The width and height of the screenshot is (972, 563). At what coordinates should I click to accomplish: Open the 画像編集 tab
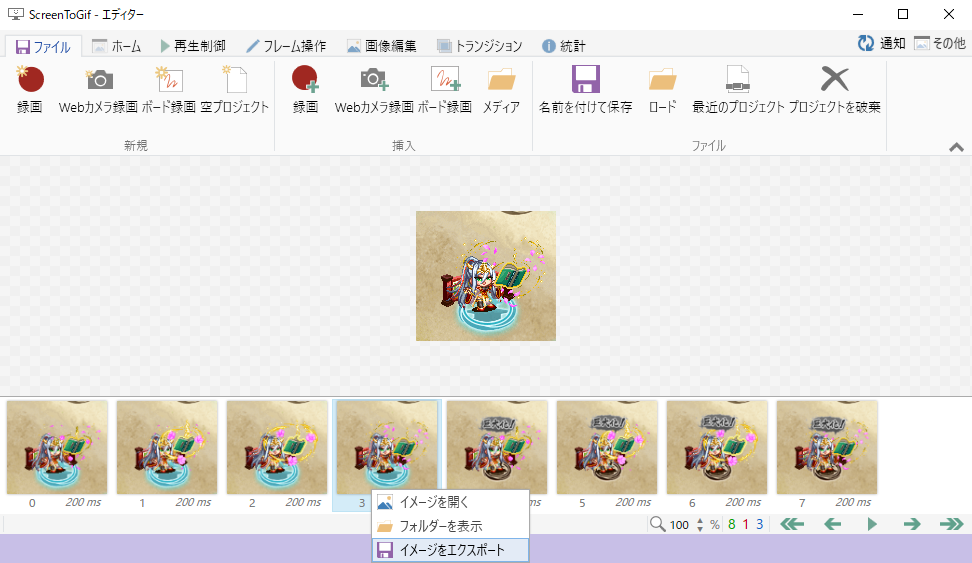381,46
